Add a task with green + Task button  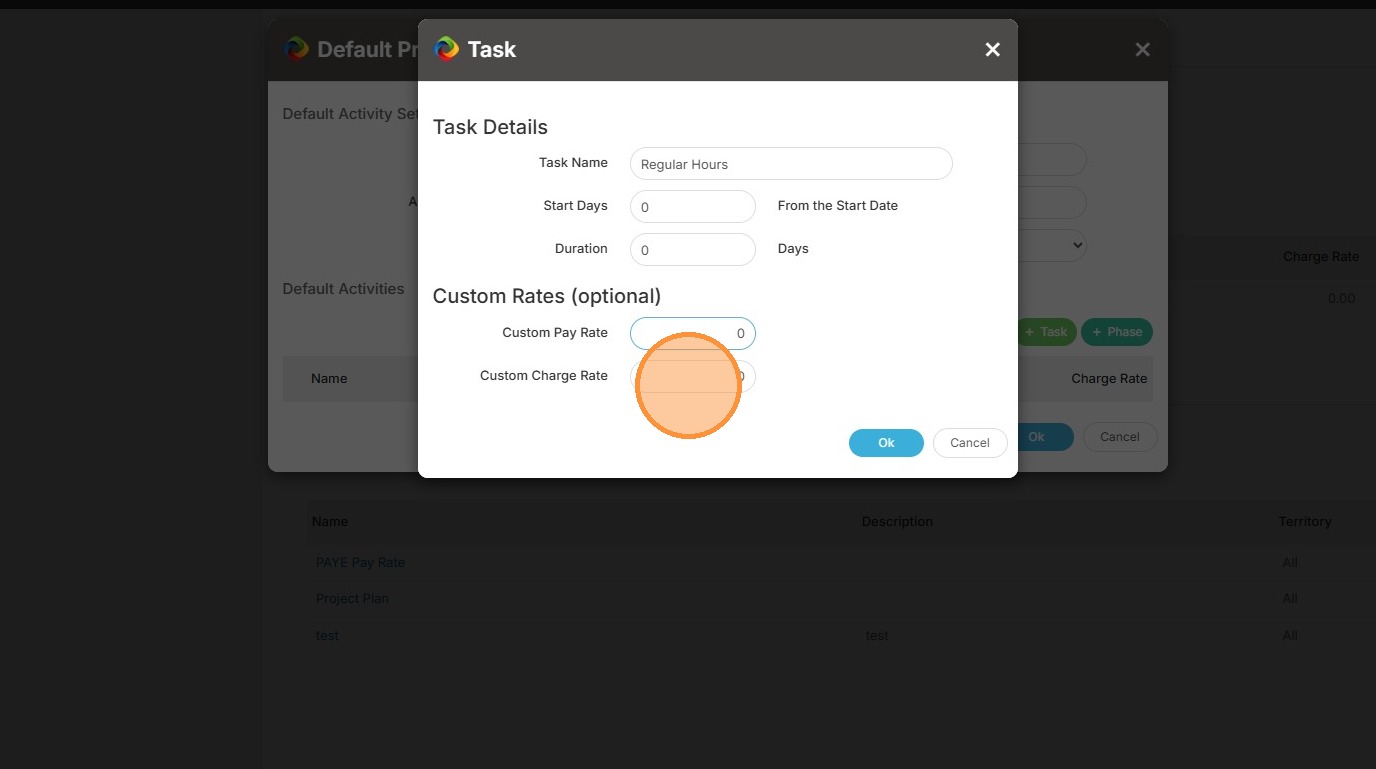point(1047,332)
